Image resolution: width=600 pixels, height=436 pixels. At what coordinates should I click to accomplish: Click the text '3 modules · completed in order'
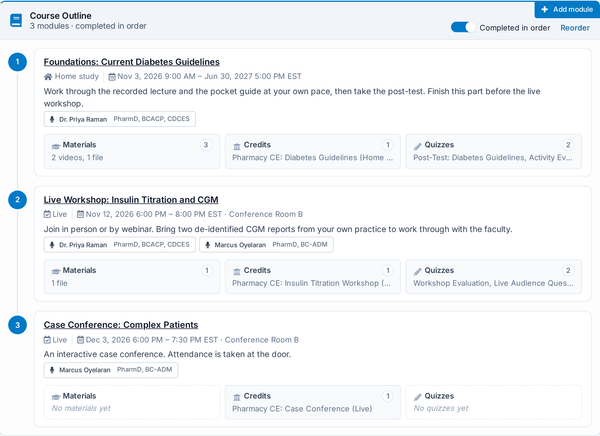(88, 26)
